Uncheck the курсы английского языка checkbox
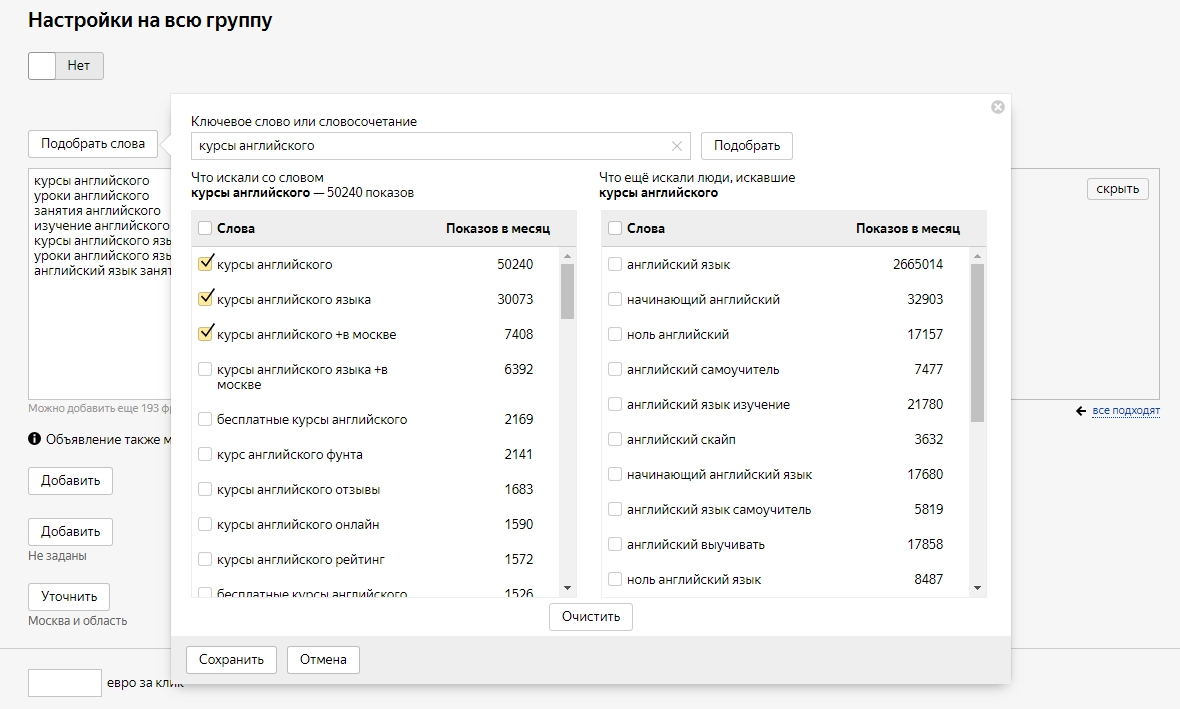 click(206, 299)
